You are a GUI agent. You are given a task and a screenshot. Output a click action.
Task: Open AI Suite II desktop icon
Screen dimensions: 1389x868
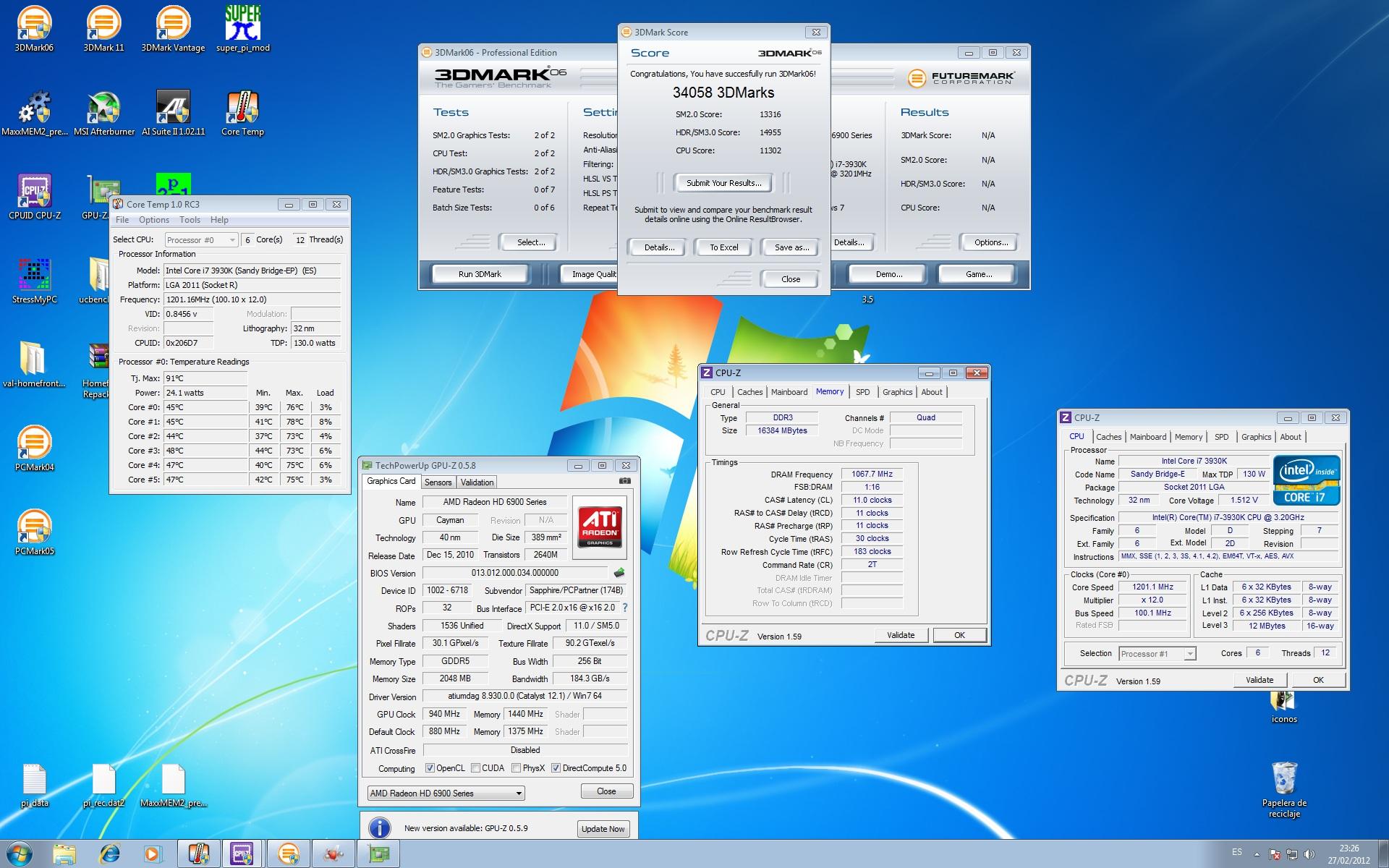[173, 113]
